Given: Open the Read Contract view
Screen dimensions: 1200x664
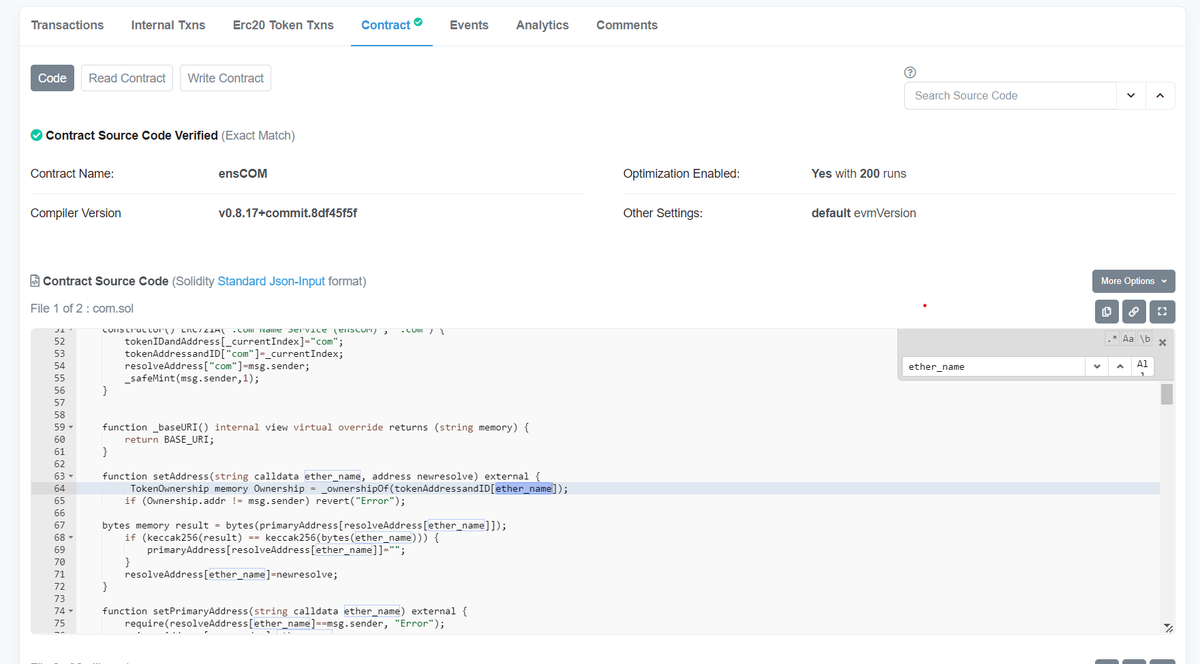Looking at the screenshot, I should coord(126,77).
